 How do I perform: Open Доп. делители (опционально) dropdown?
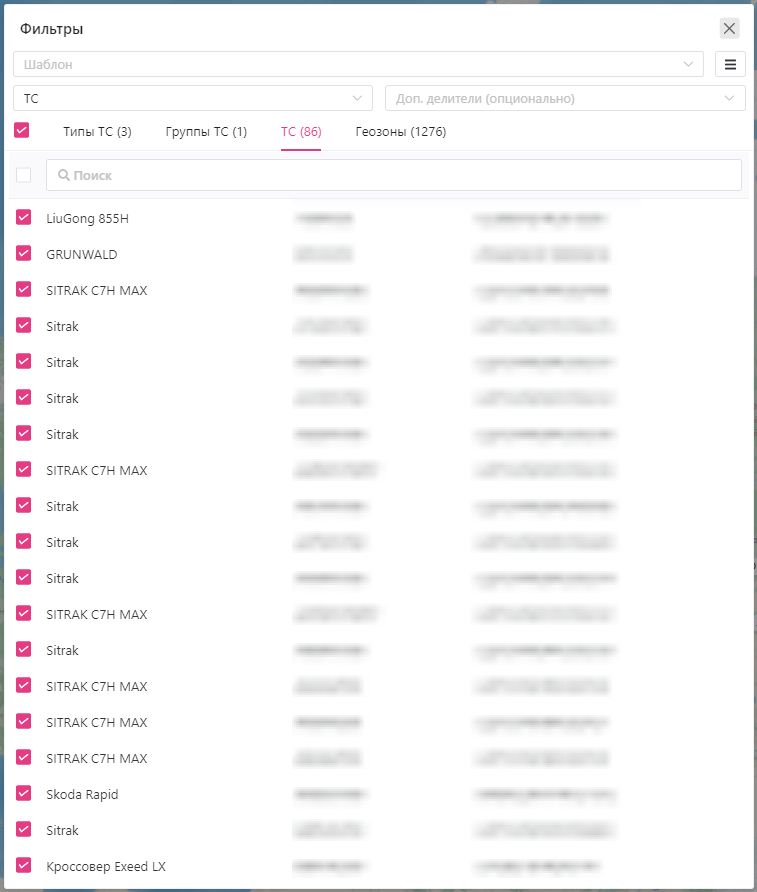point(565,98)
